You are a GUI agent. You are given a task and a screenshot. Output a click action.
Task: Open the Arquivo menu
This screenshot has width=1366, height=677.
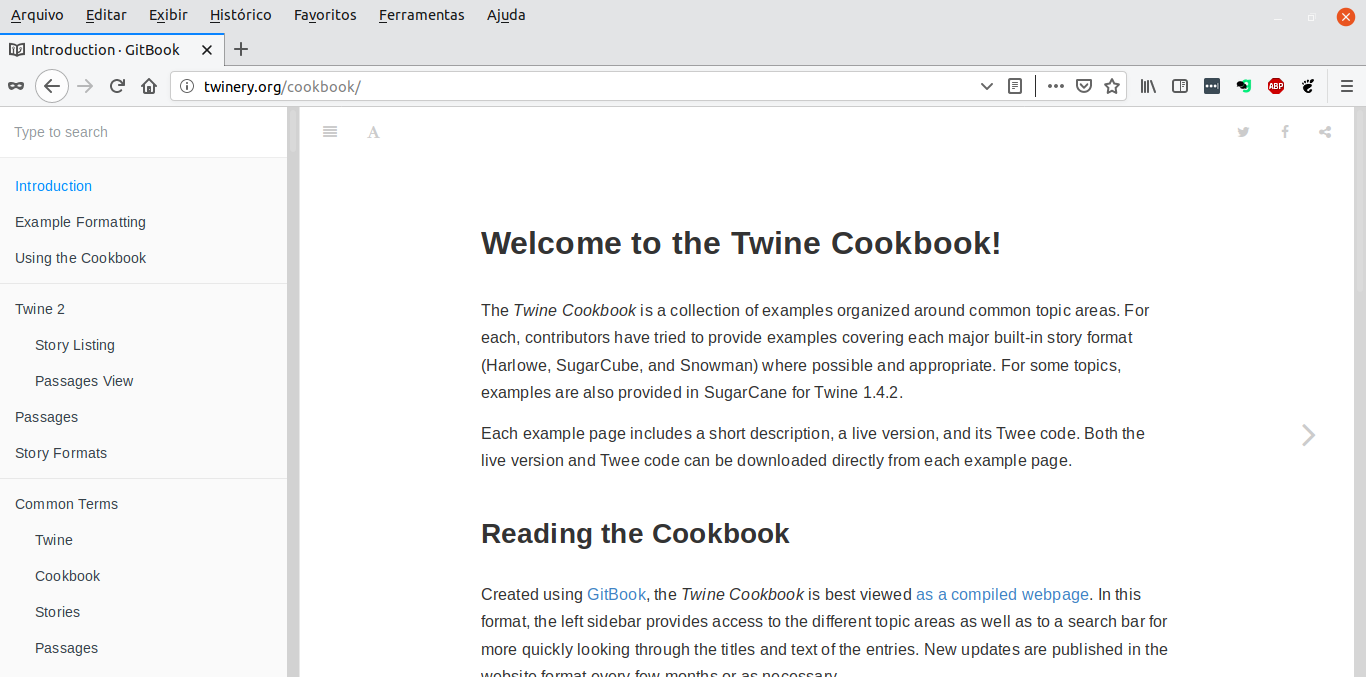[37, 15]
